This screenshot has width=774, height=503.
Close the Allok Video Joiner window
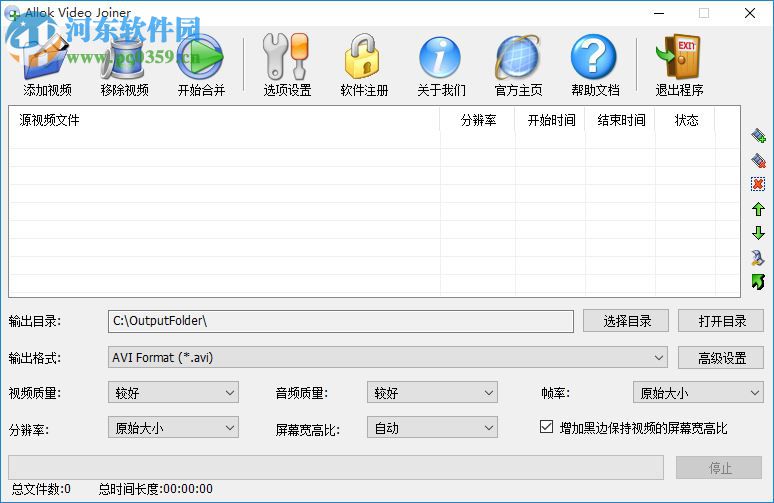tap(749, 13)
